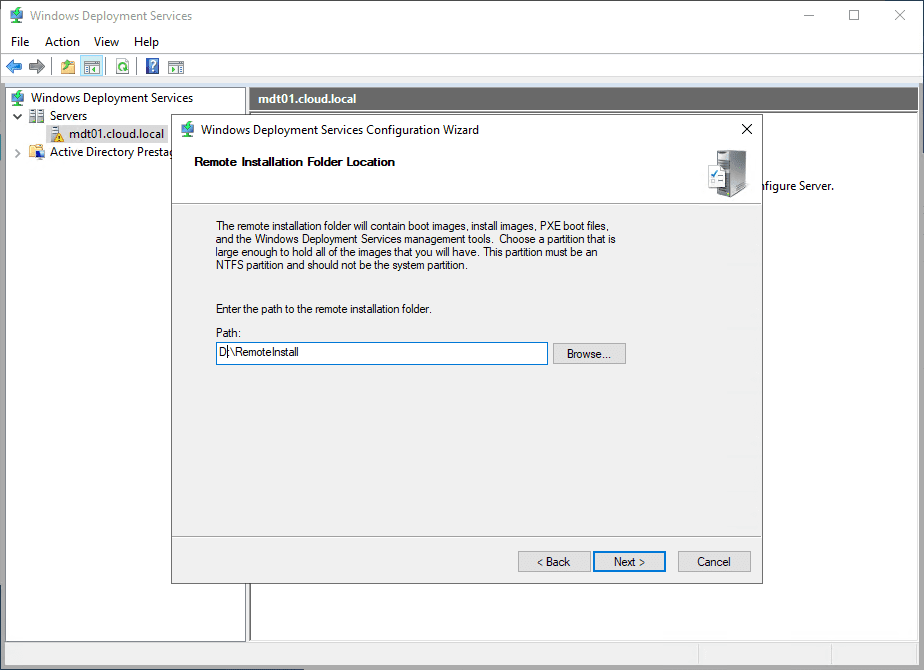
Task: Click the Browse... button
Action: click(x=589, y=354)
